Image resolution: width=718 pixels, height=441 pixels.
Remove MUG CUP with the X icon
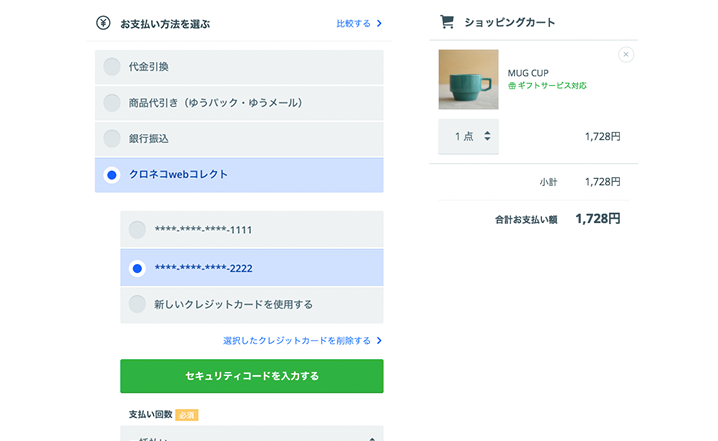pos(626,54)
